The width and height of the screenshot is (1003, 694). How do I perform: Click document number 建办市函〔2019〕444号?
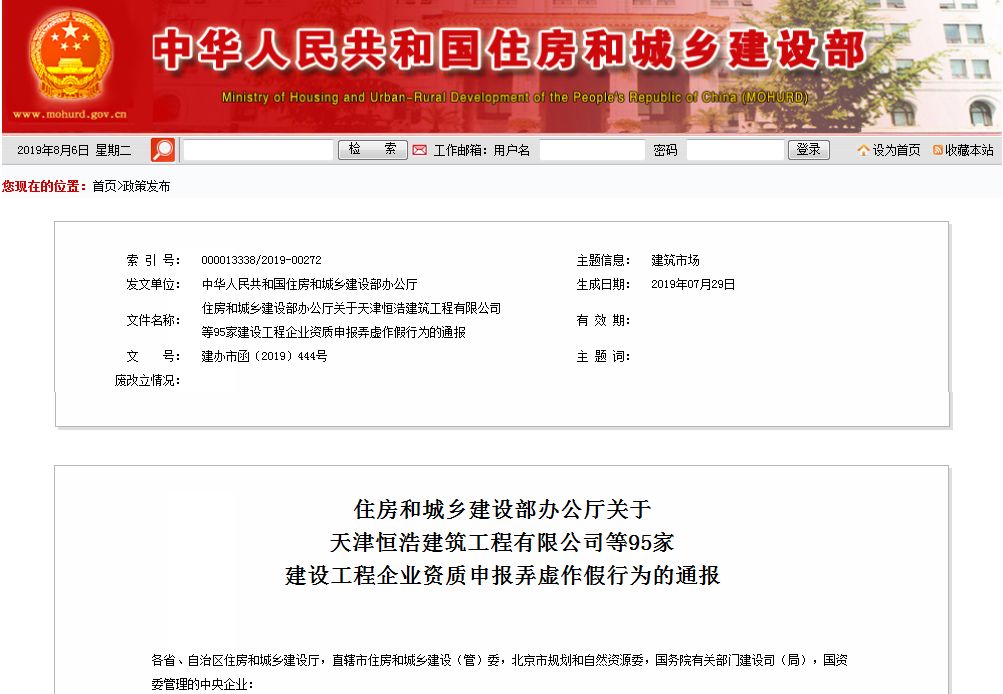pos(264,356)
